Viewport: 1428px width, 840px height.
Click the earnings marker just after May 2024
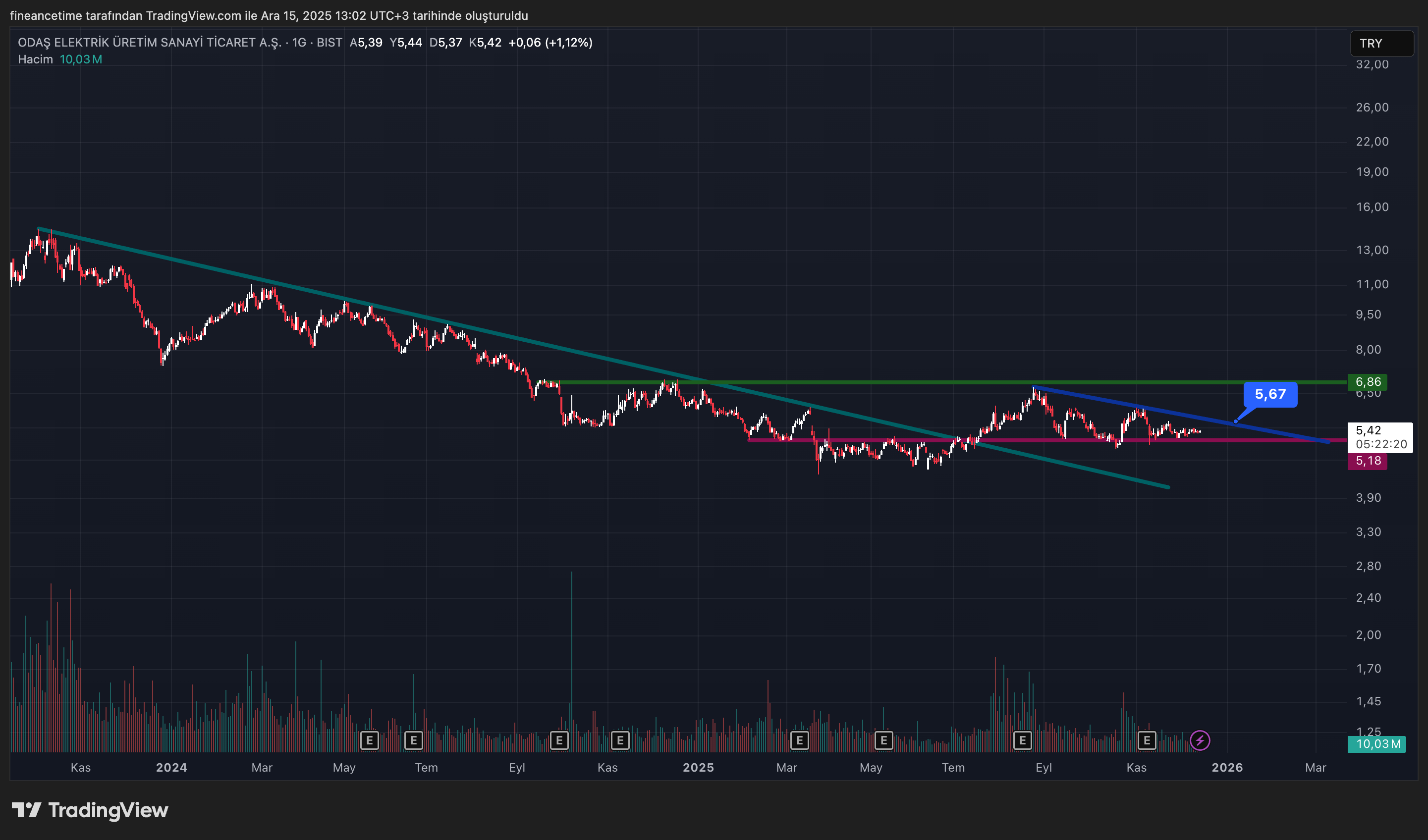(370, 740)
